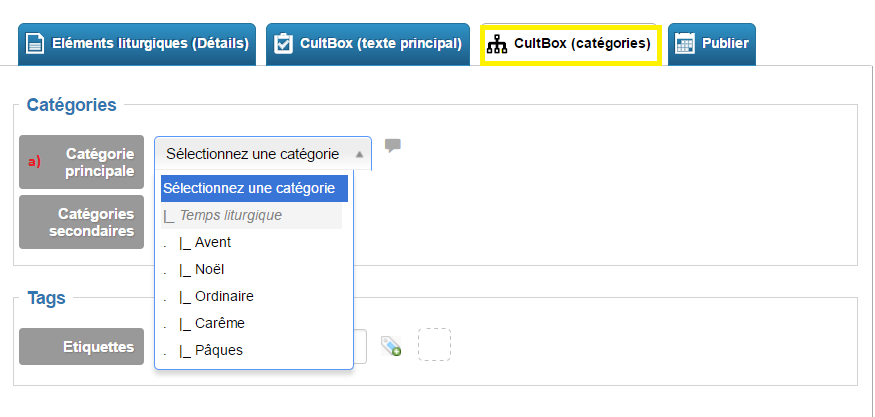Click the clipboard icon on texte principal tab
875x417 pixels.
(283, 44)
